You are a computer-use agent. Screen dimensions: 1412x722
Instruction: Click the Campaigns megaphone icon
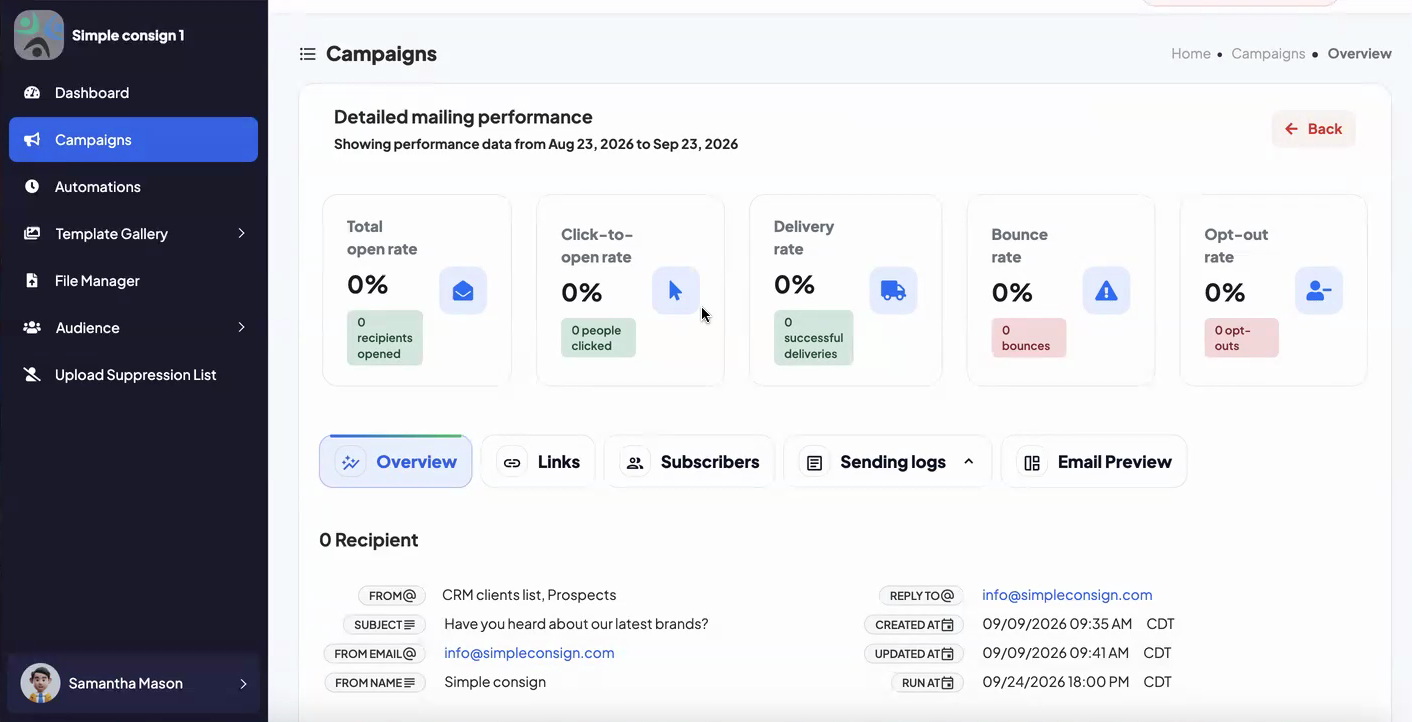click(32, 140)
